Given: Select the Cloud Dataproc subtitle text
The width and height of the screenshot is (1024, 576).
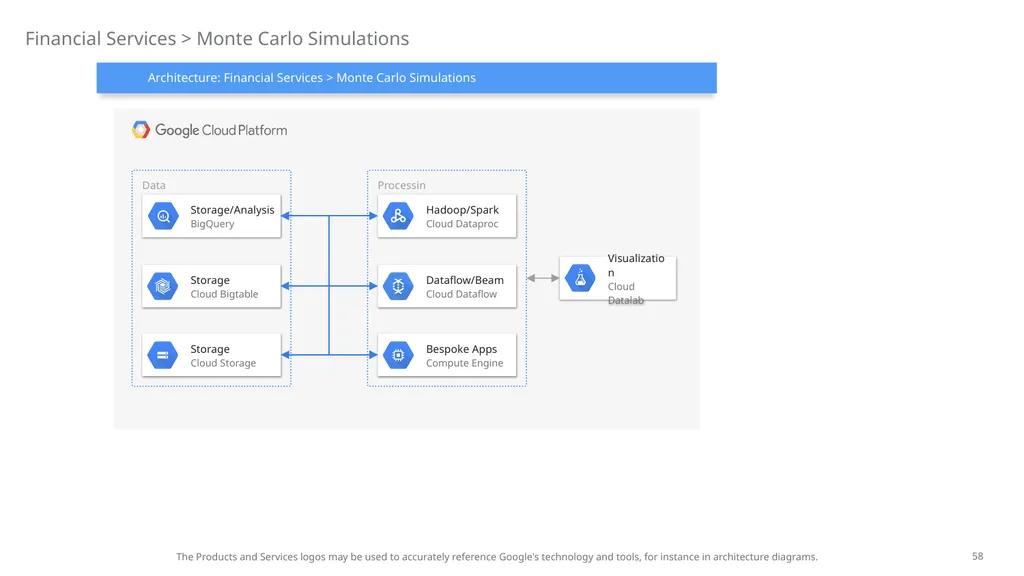Looking at the screenshot, I should click(x=462, y=224).
